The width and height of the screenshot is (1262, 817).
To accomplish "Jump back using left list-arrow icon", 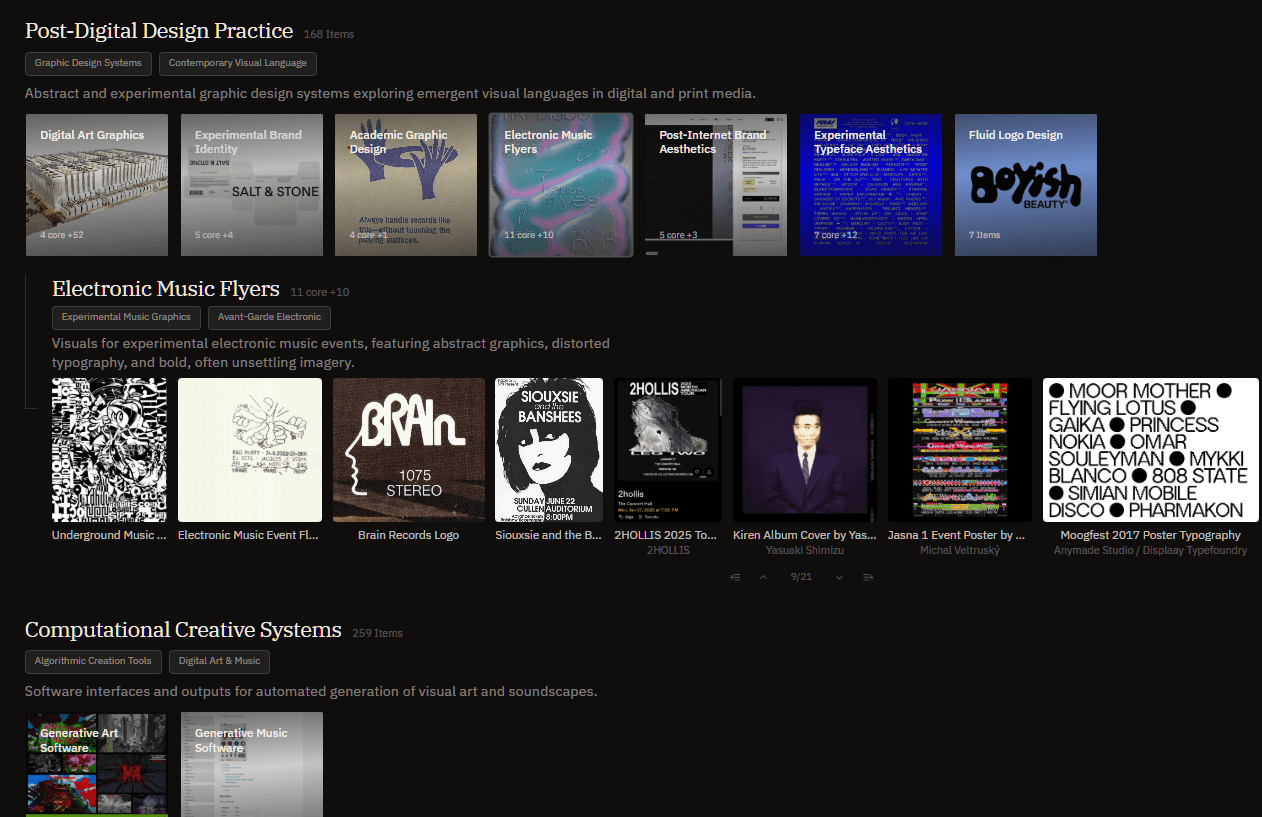I will [x=735, y=577].
